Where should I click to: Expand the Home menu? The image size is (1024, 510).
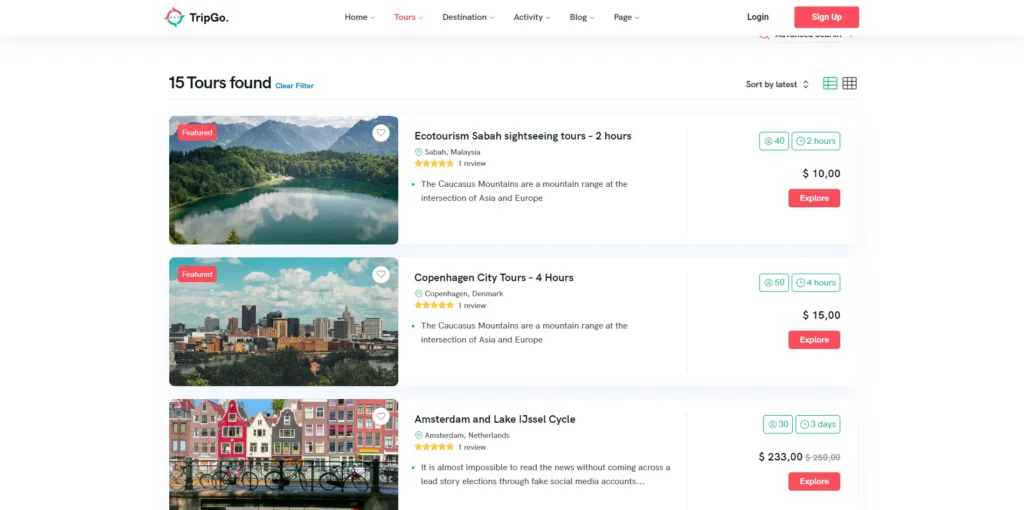click(x=360, y=17)
